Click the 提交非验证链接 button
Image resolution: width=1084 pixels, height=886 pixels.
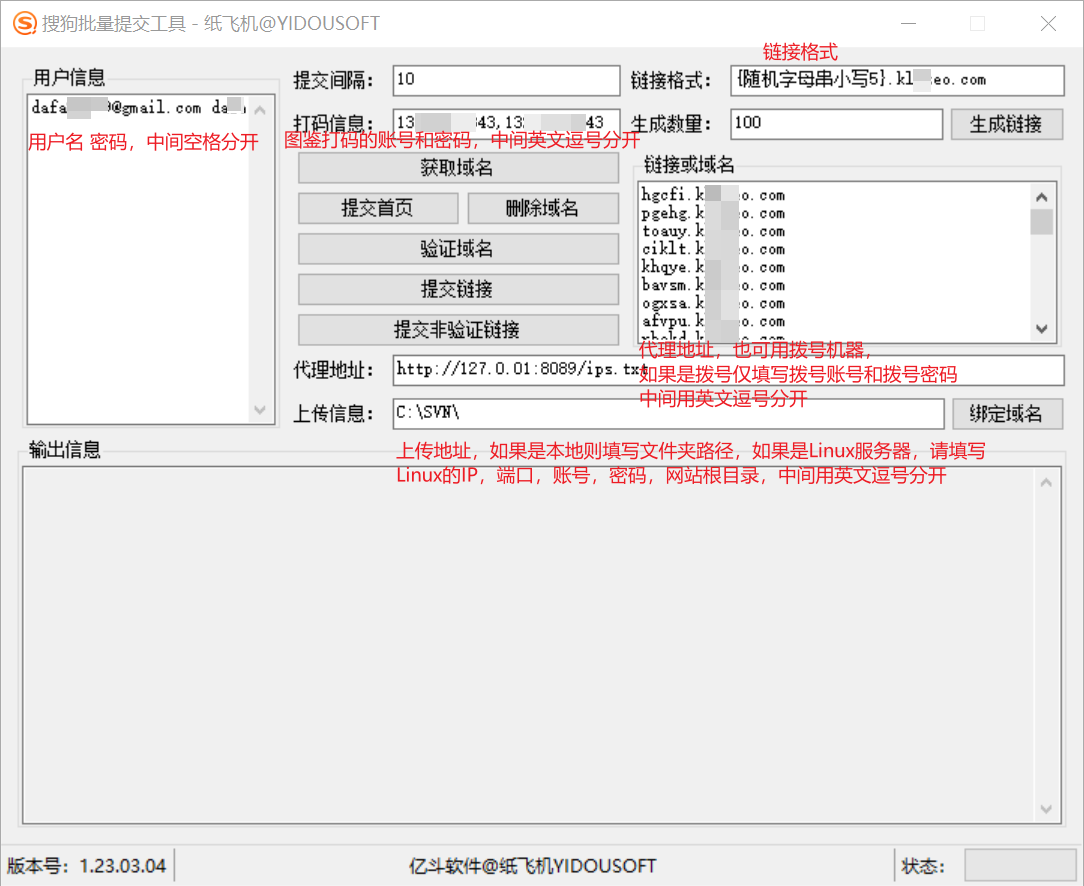pyautogui.click(x=458, y=330)
